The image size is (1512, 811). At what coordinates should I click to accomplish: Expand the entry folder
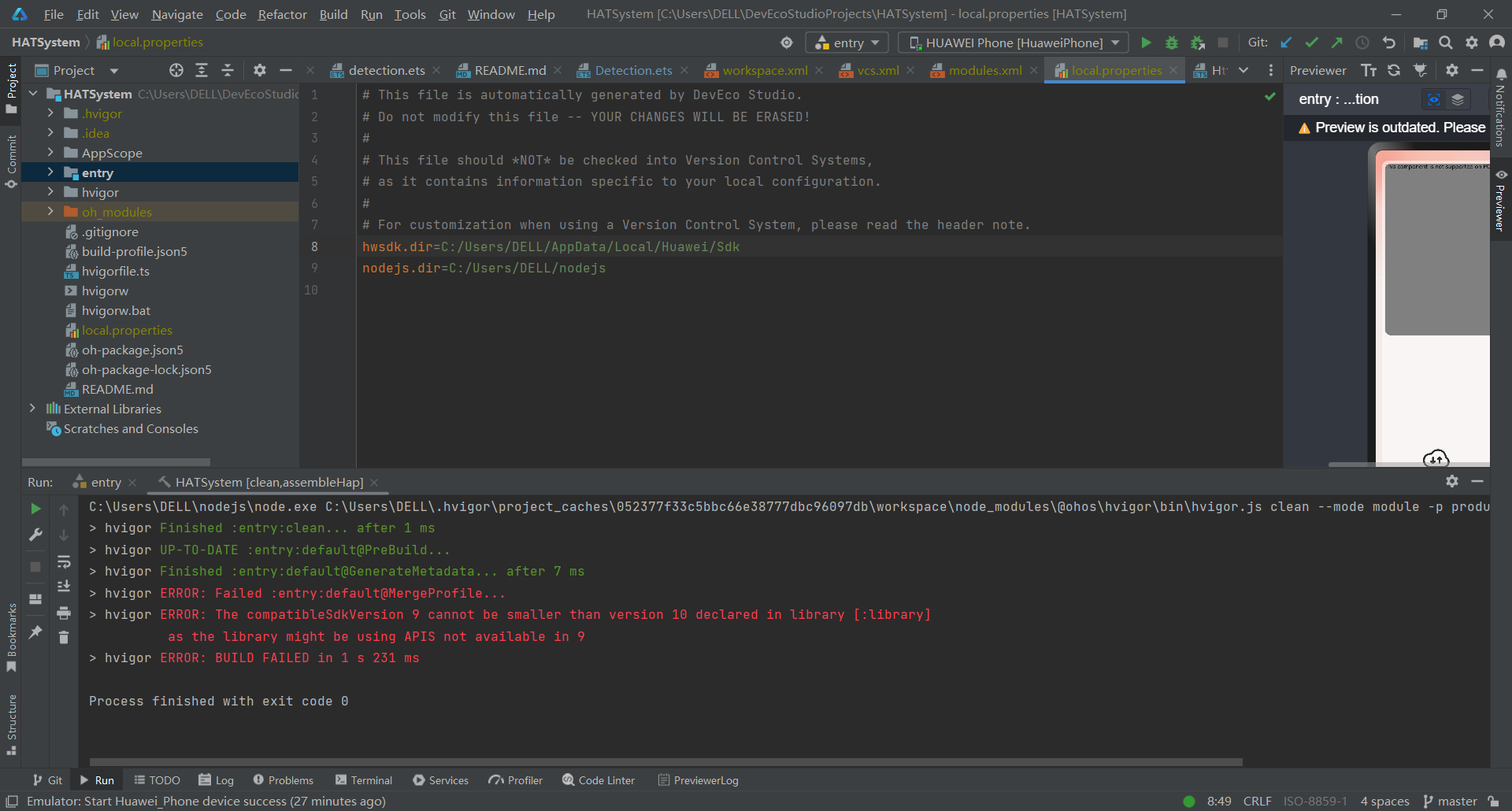pyautogui.click(x=50, y=172)
